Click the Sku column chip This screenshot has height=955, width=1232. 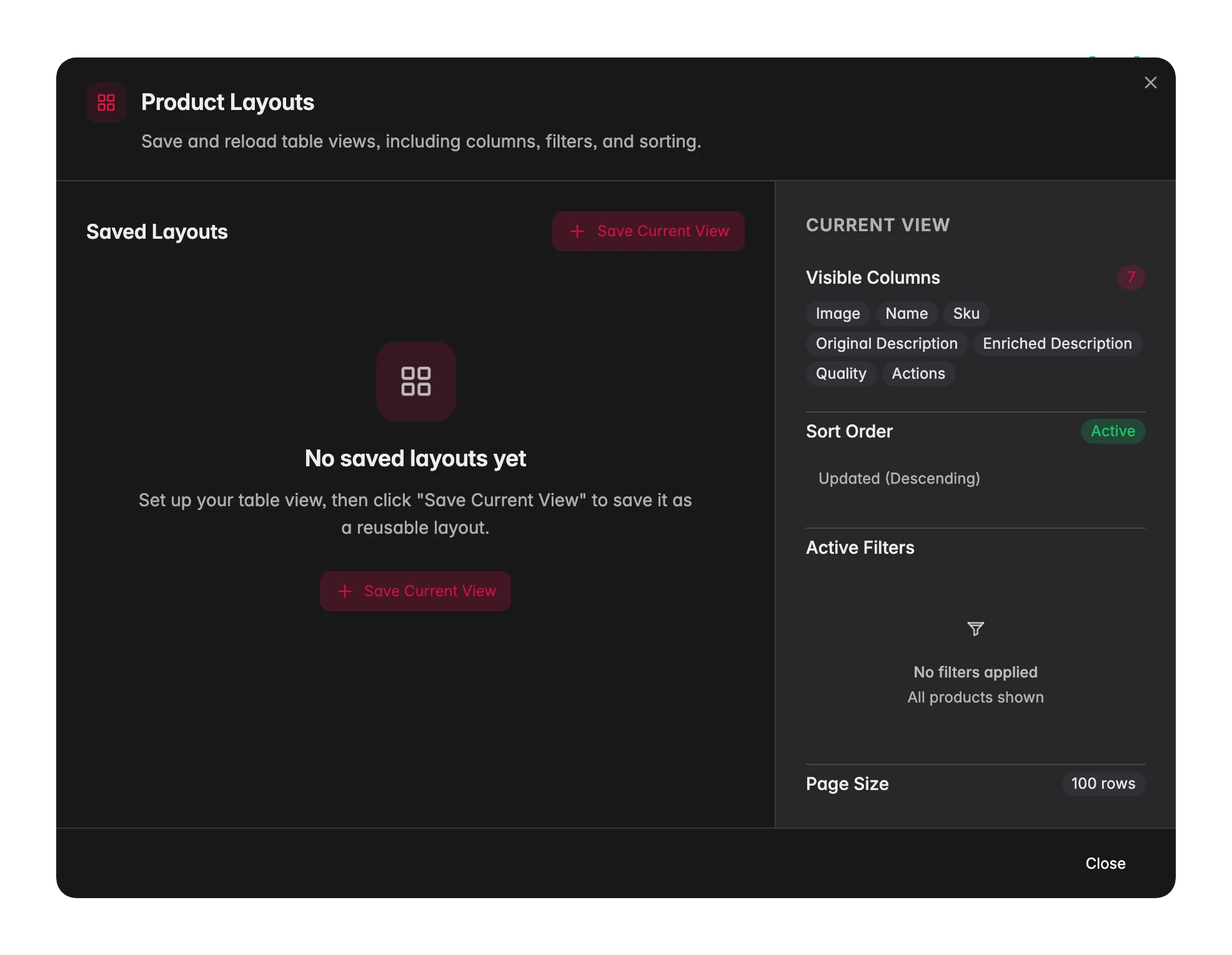pos(966,314)
